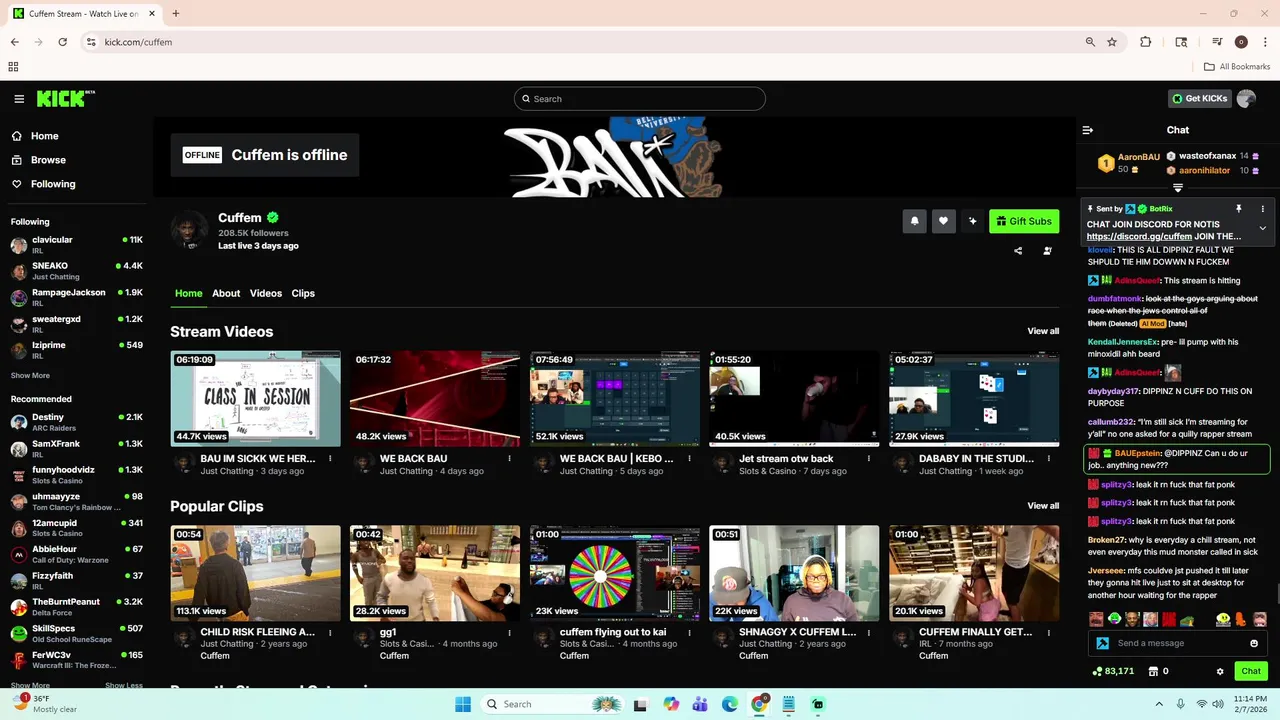The image size is (1280, 720).
Task: Open the weather widget on taskbar
Action: click(45, 704)
